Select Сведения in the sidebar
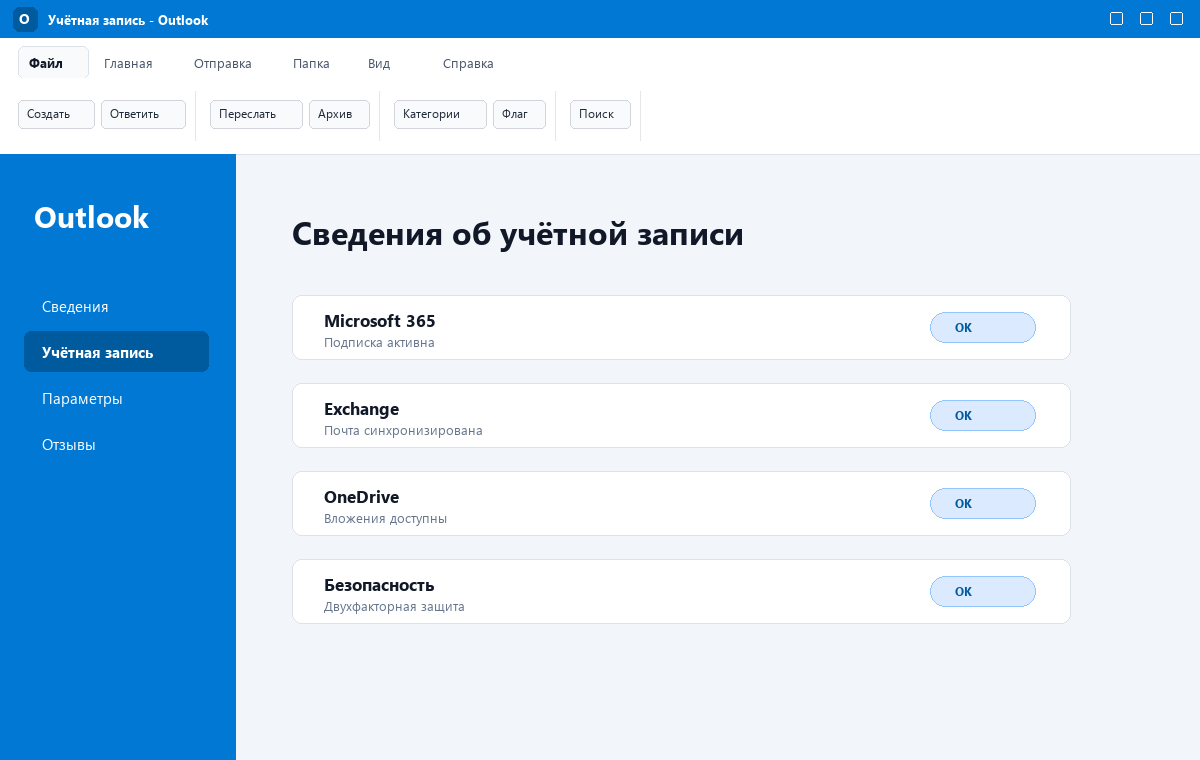This screenshot has height=760, width=1200. click(x=116, y=306)
